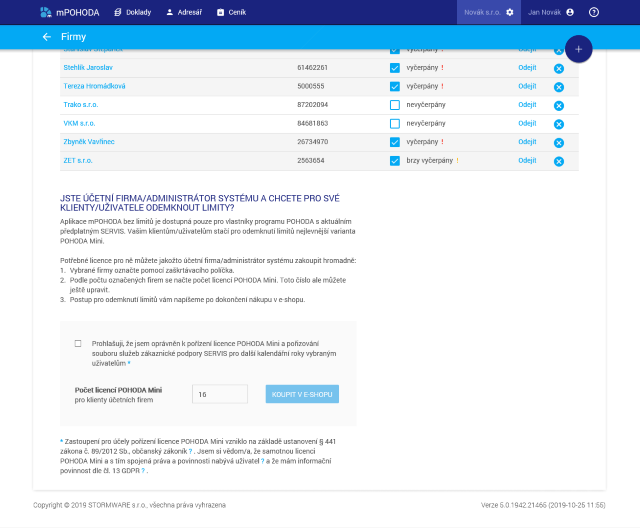Check the Trako s.r.o. checkbox
Viewport: 640px width, 528px height.
tap(395, 105)
